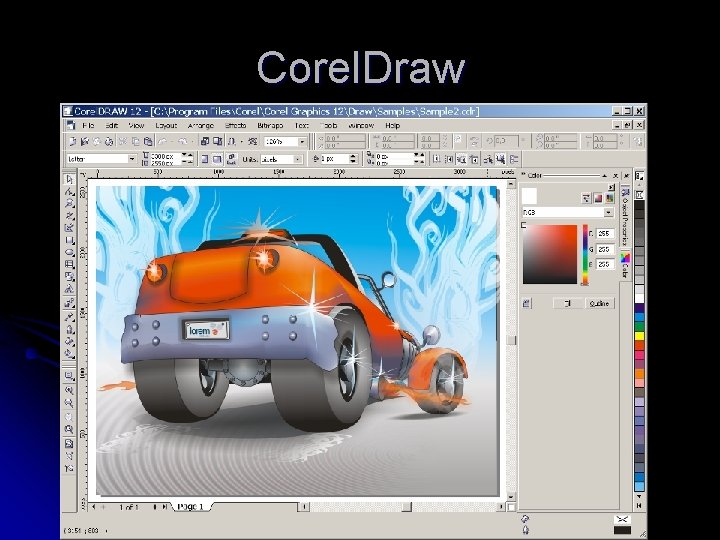Open the Edit menu
720x540 pixels.
[112, 125]
